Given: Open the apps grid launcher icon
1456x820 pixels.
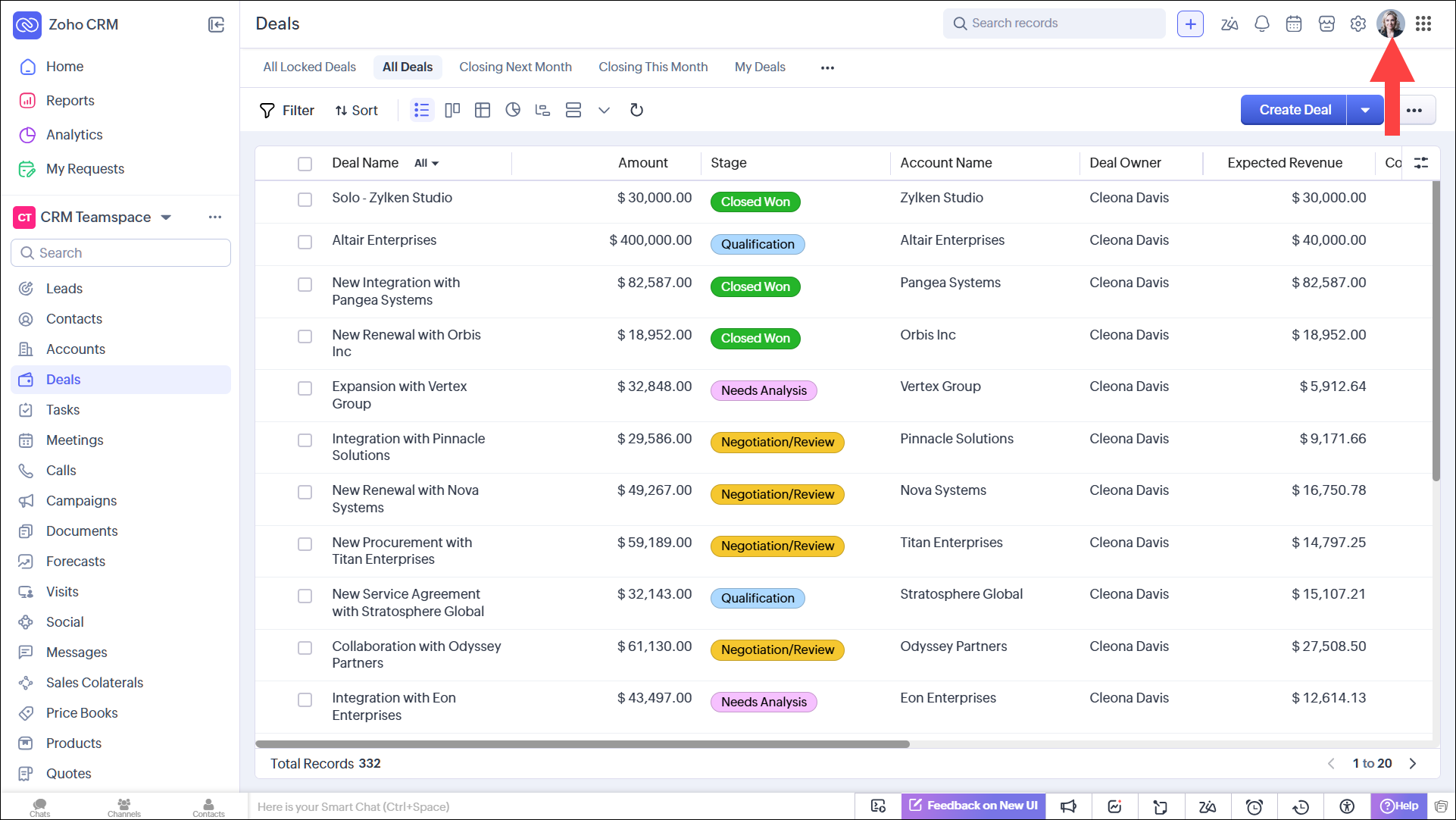Looking at the screenshot, I should [x=1423, y=23].
